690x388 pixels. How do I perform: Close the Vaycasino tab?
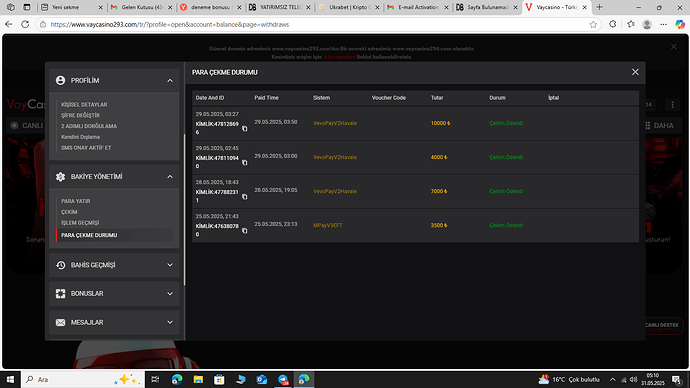point(584,7)
